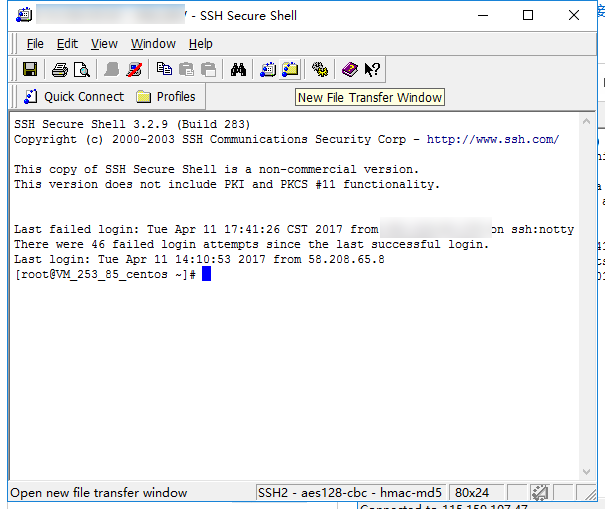Open the View menu
Viewport: 605px width, 509px height.
point(104,44)
